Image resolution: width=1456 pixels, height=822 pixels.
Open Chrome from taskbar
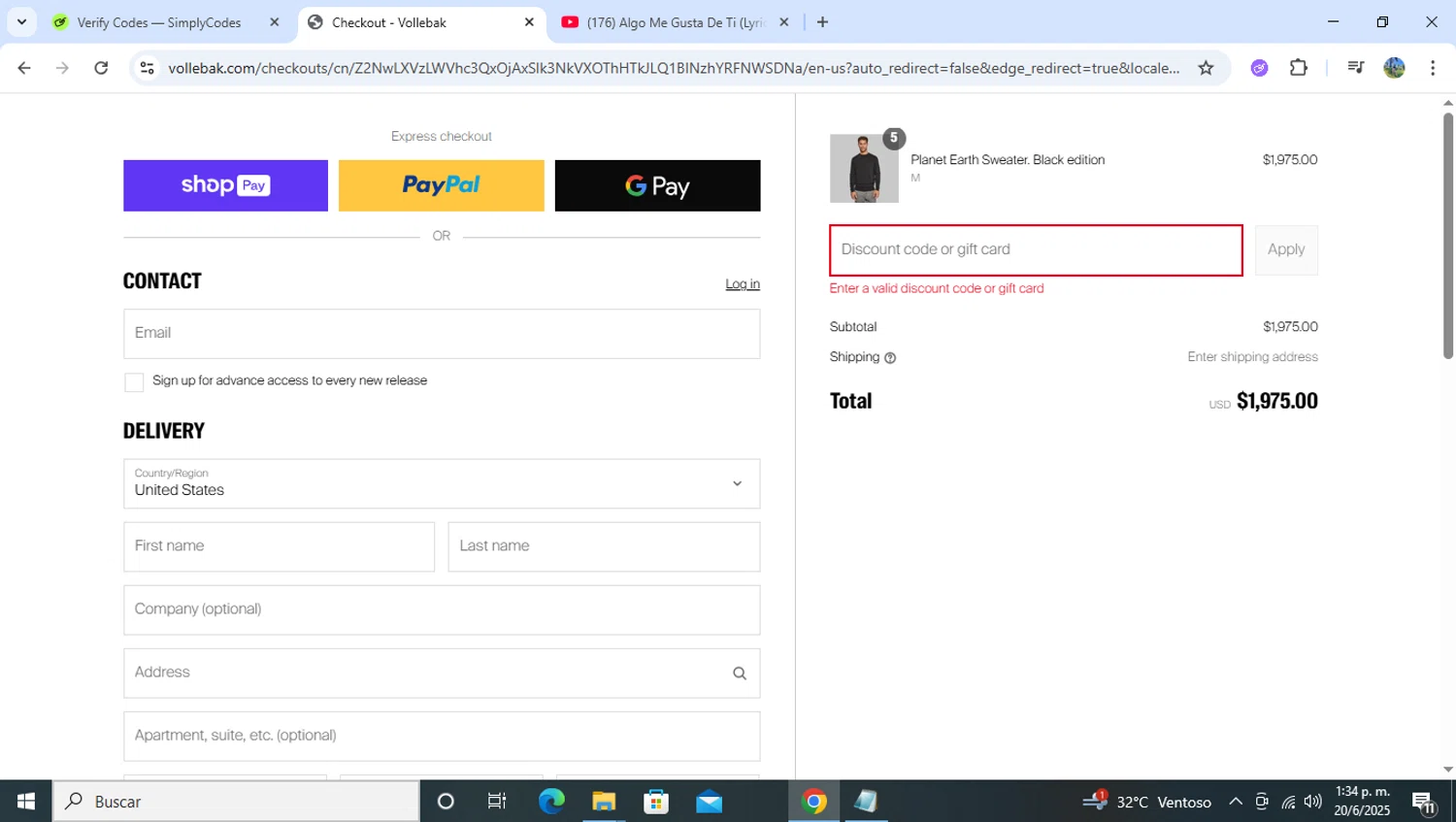[x=814, y=802]
